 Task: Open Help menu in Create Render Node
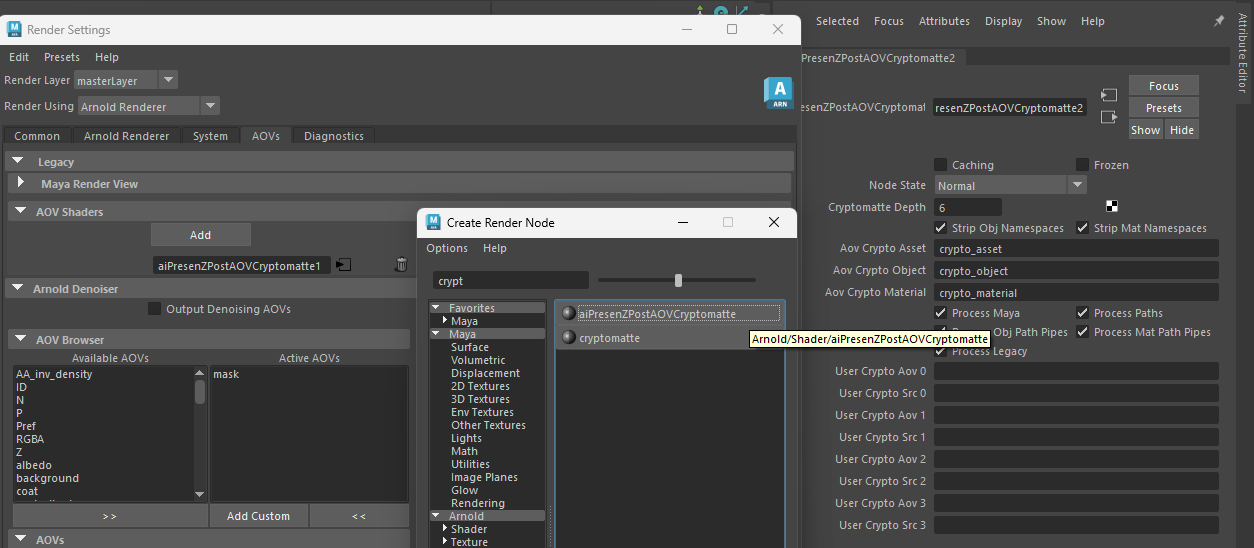tap(495, 248)
